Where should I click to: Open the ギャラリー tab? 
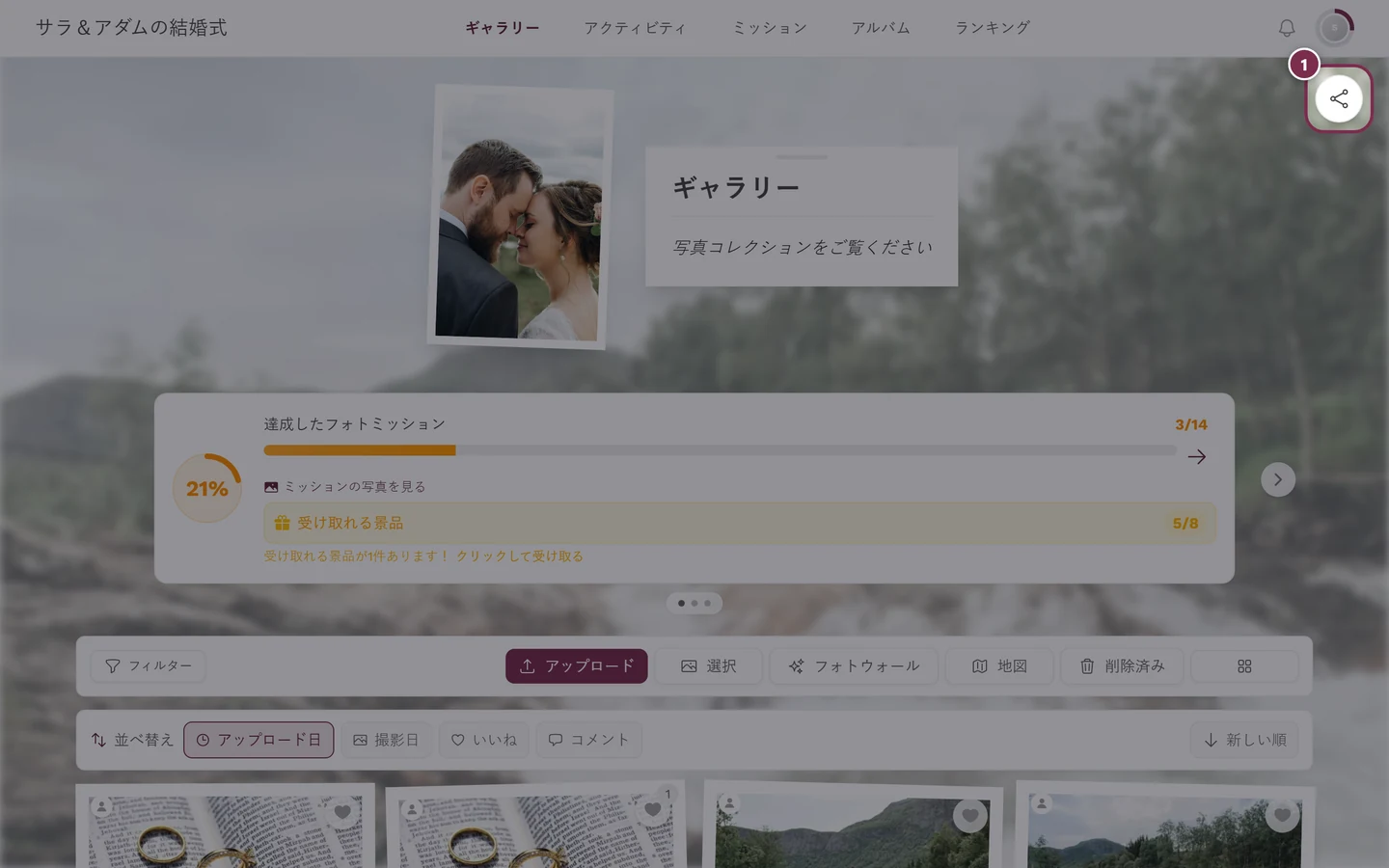point(502,28)
